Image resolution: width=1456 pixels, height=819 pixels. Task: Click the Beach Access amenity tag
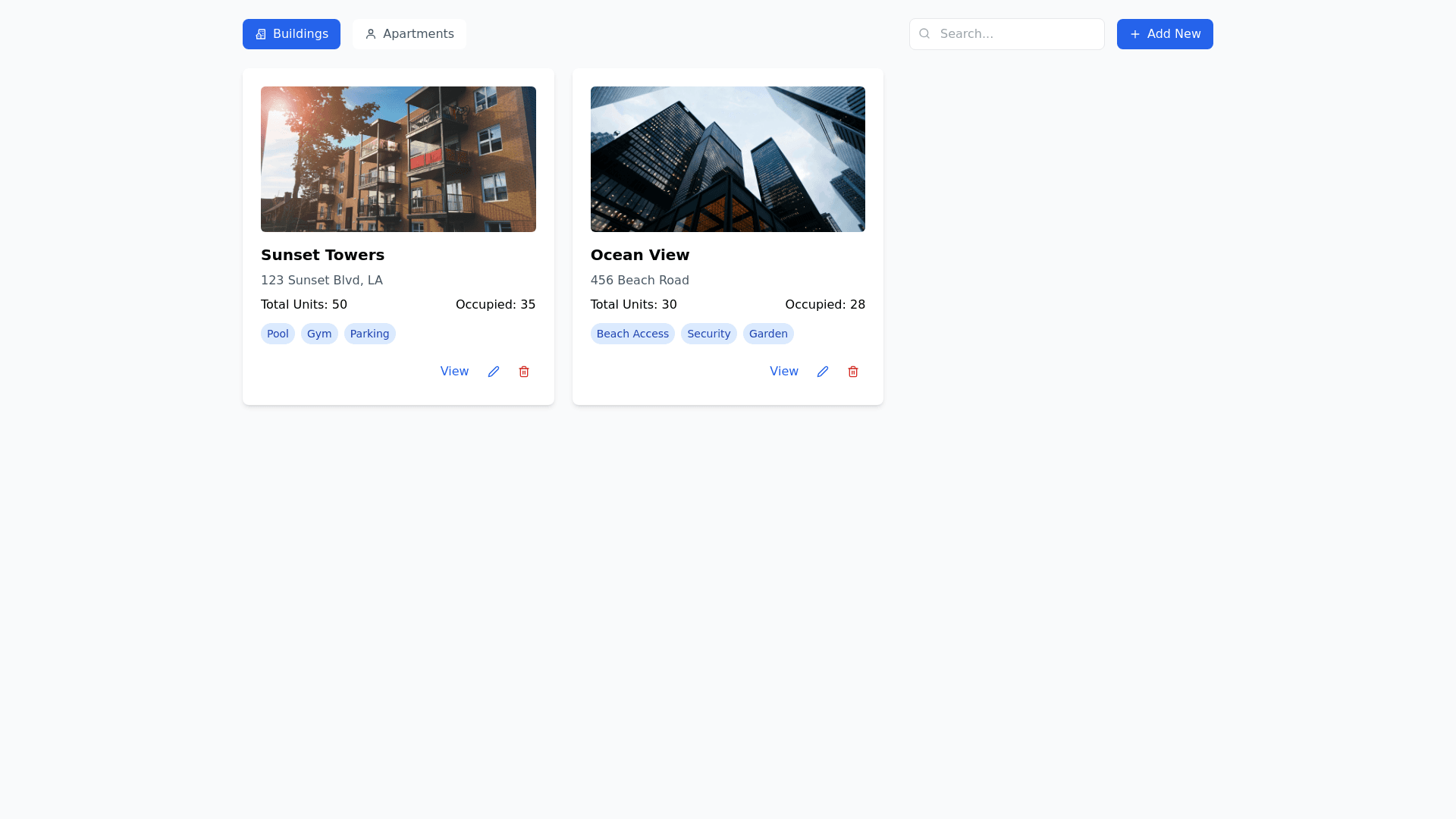632,334
